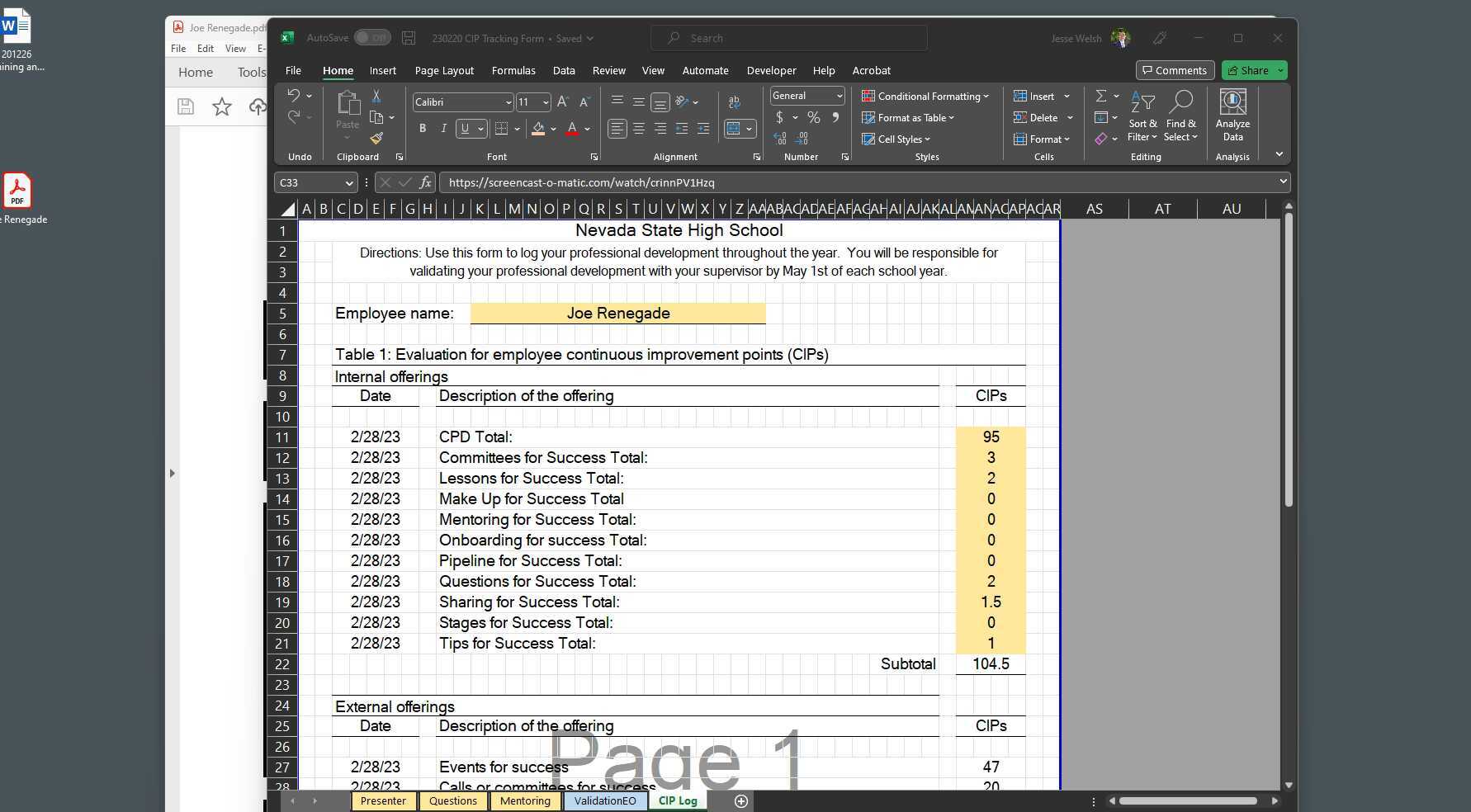Image resolution: width=1471 pixels, height=812 pixels.
Task: Click the Comments button
Action: pos(1174,70)
